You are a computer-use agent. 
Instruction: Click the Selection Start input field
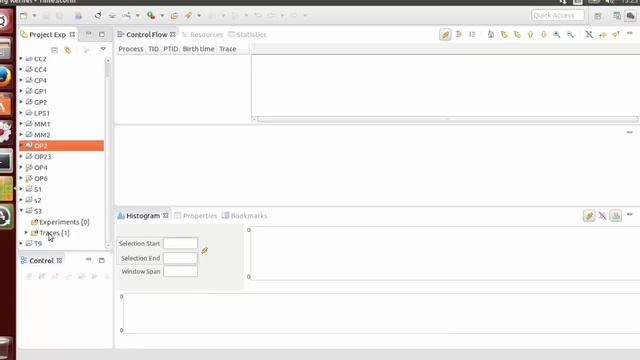coord(180,243)
